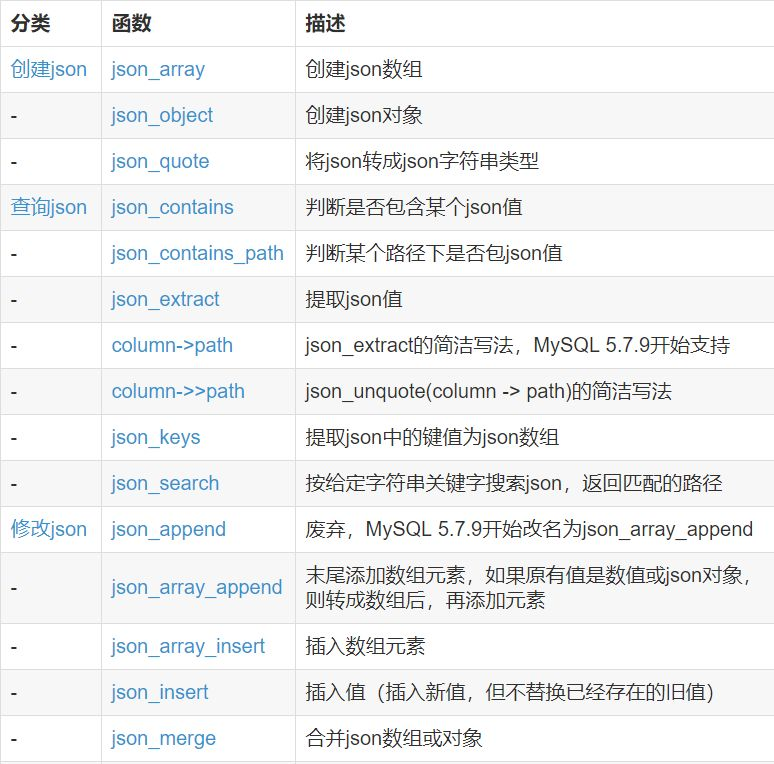
Task: Select the 插入值 description for json_insert
Action: coord(510,691)
